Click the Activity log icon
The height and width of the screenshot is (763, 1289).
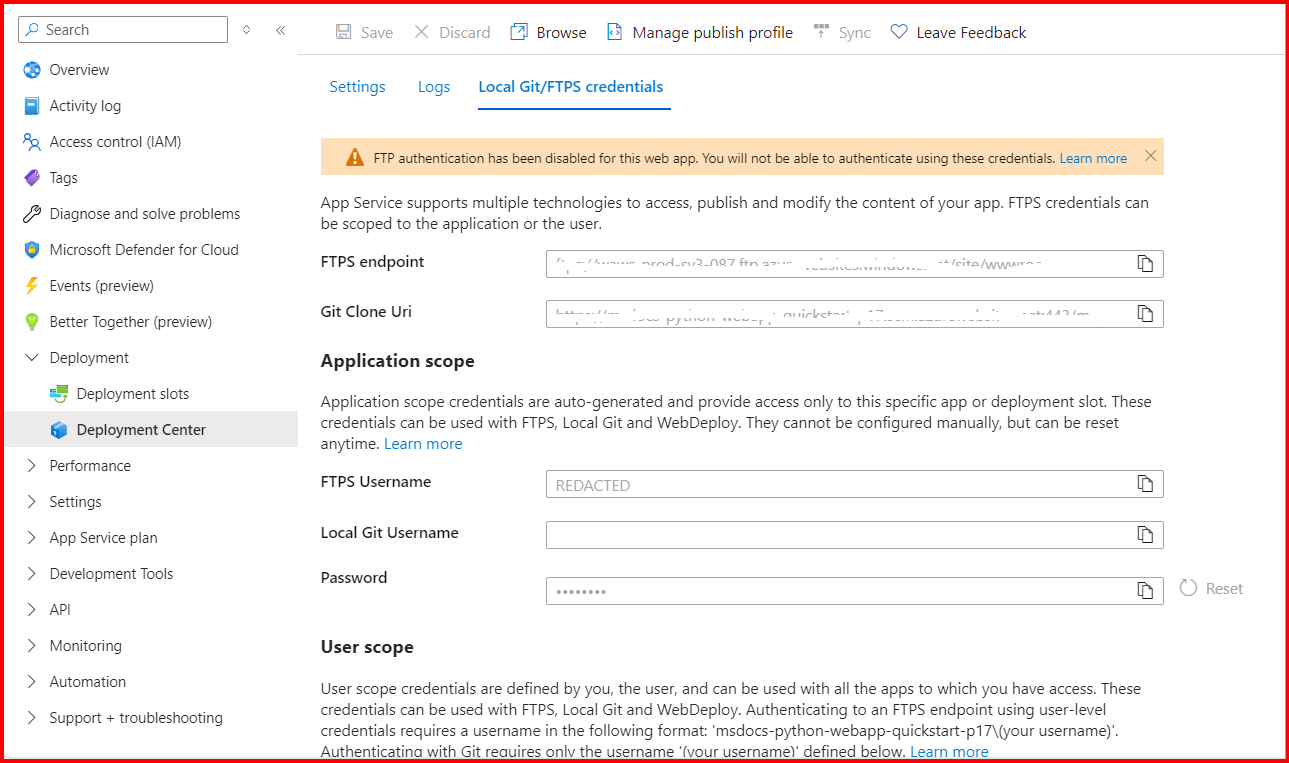click(32, 106)
